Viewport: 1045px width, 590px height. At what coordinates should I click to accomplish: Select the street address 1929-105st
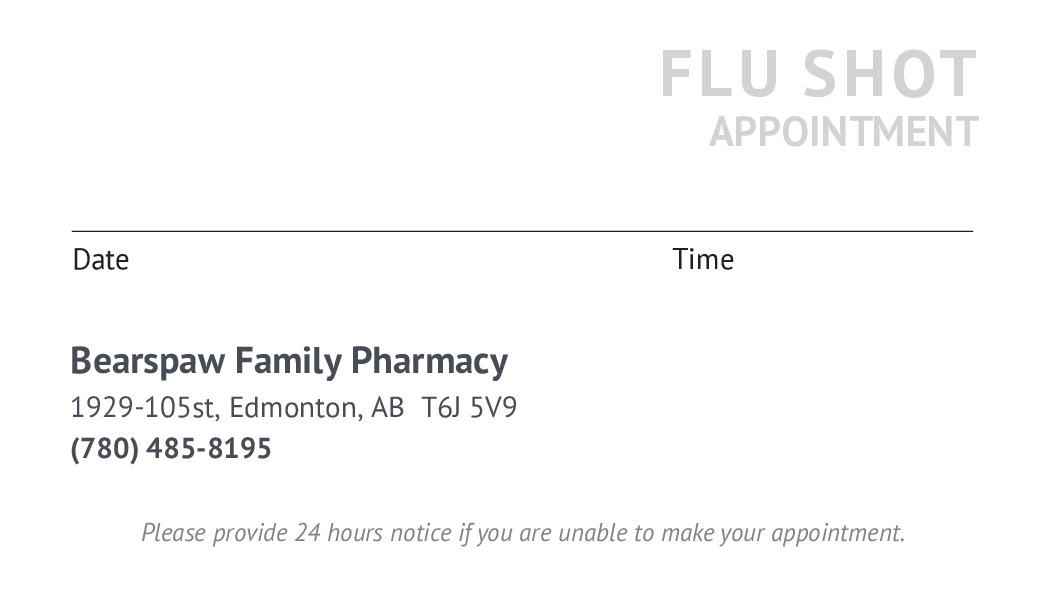[145, 408]
